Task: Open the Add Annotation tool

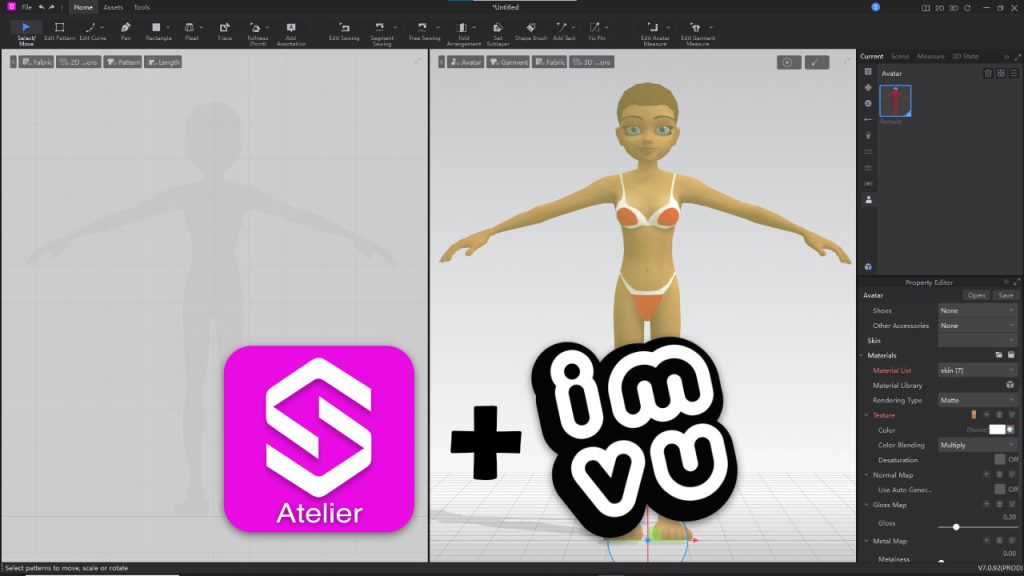Action: (290, 28)
